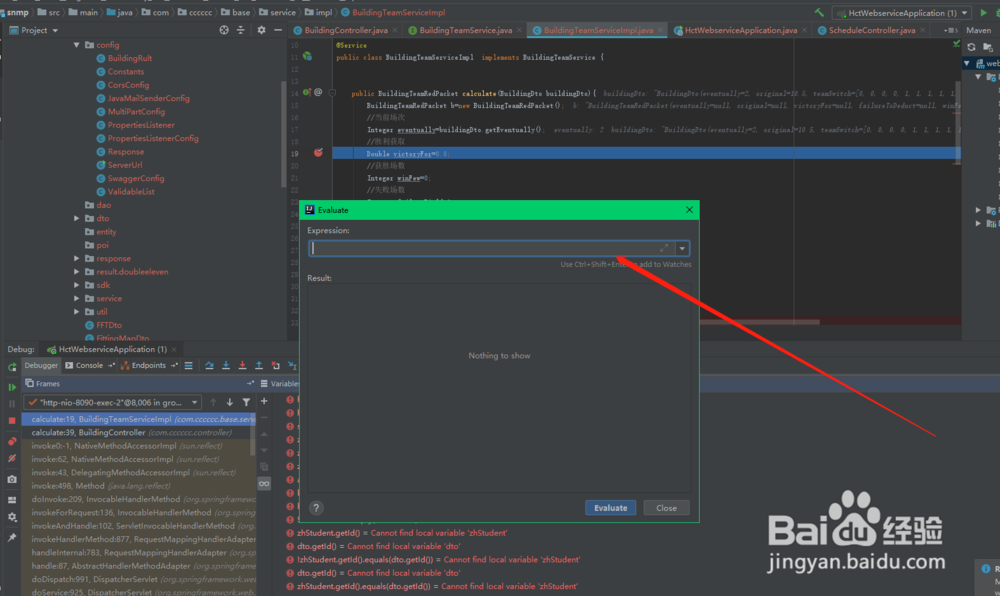Viewport: 1000px width, 596px height.
Task: Click the Drop Frame icon
Action: [276, 365]
